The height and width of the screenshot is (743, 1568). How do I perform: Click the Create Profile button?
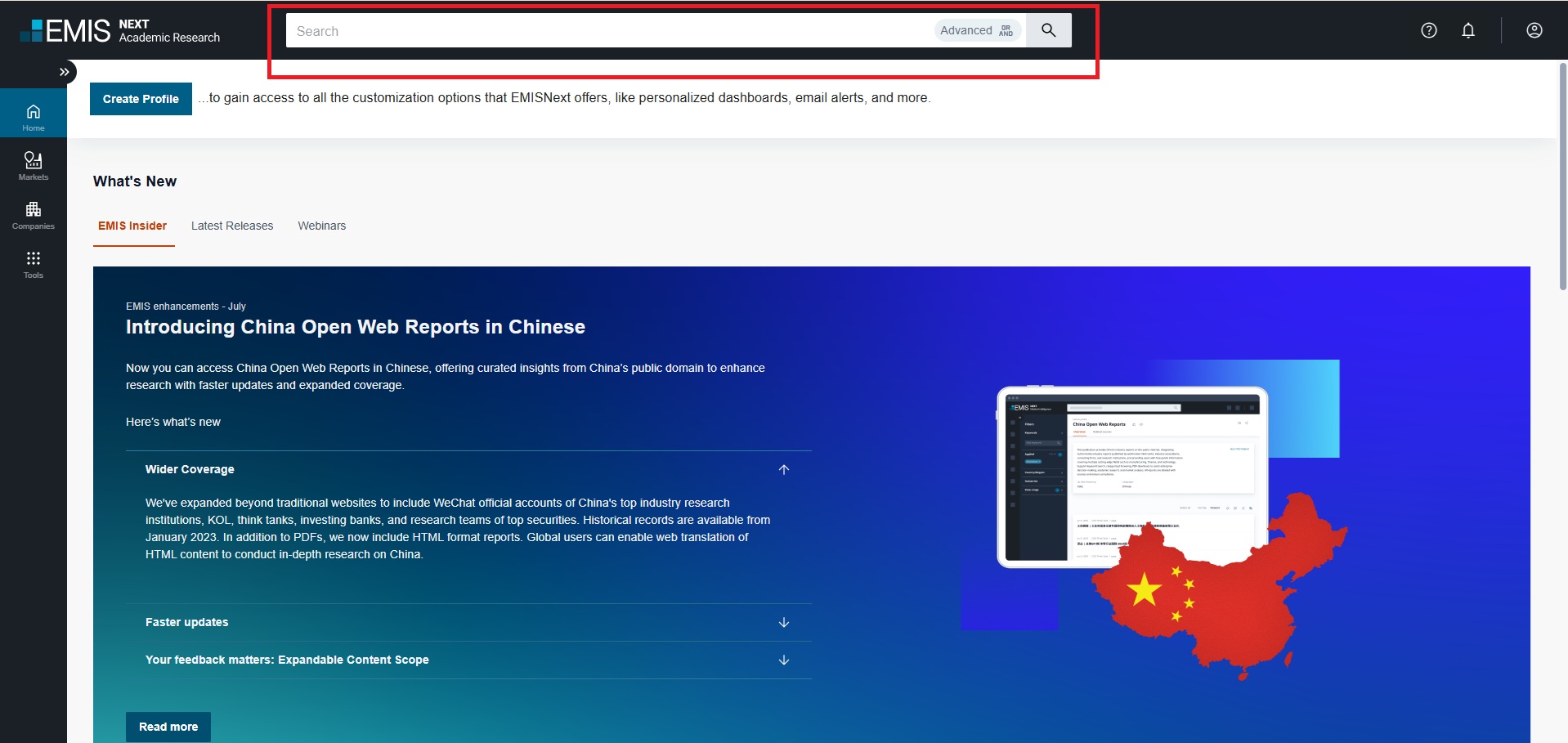pos(141,99)
